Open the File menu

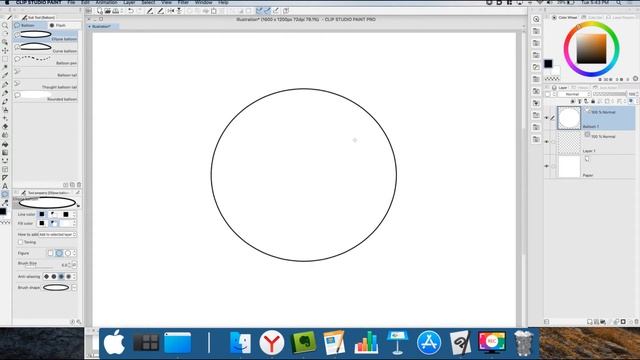pyautogui.click(x=71, y=2)
